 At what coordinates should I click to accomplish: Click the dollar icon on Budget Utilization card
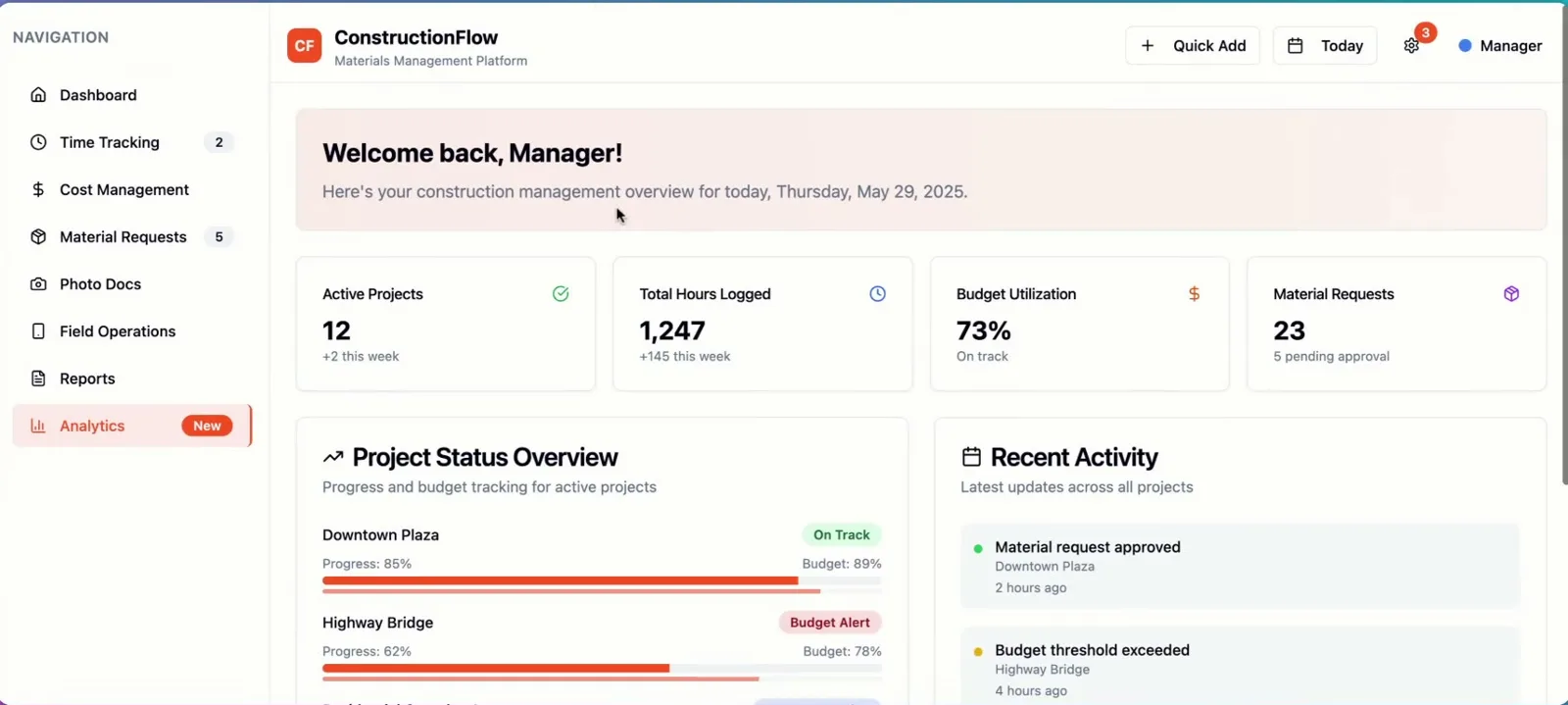1194,293
